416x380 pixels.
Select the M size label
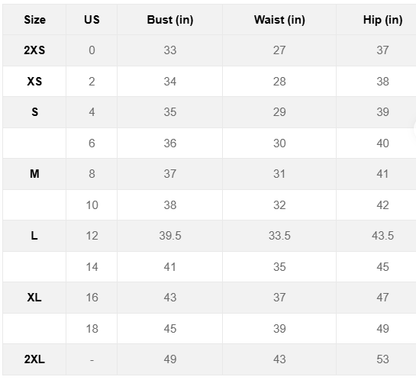click(x=34, y=174)
